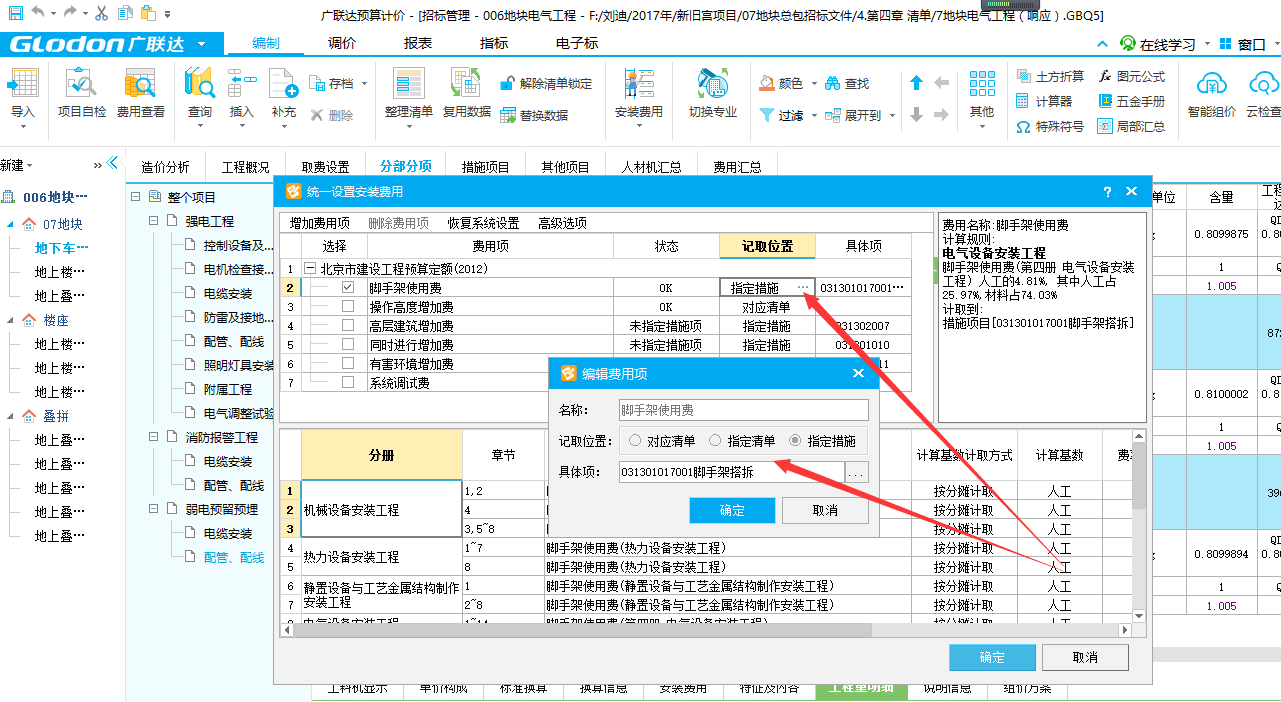
Task: Open 局部汇总 partial summary tool
Action: click(x=1132, y=127)
